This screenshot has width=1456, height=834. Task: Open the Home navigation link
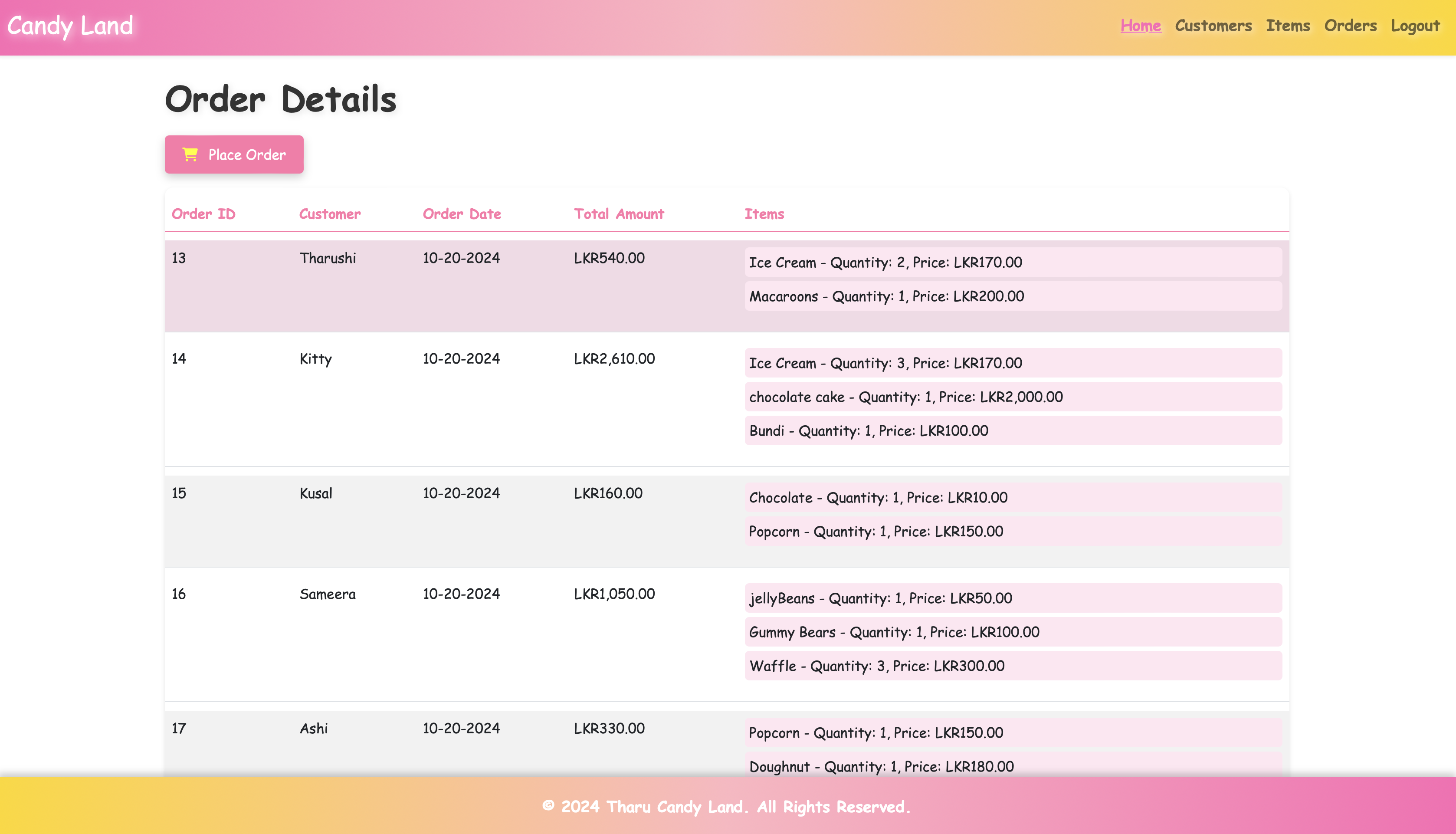coord(1141,26)
